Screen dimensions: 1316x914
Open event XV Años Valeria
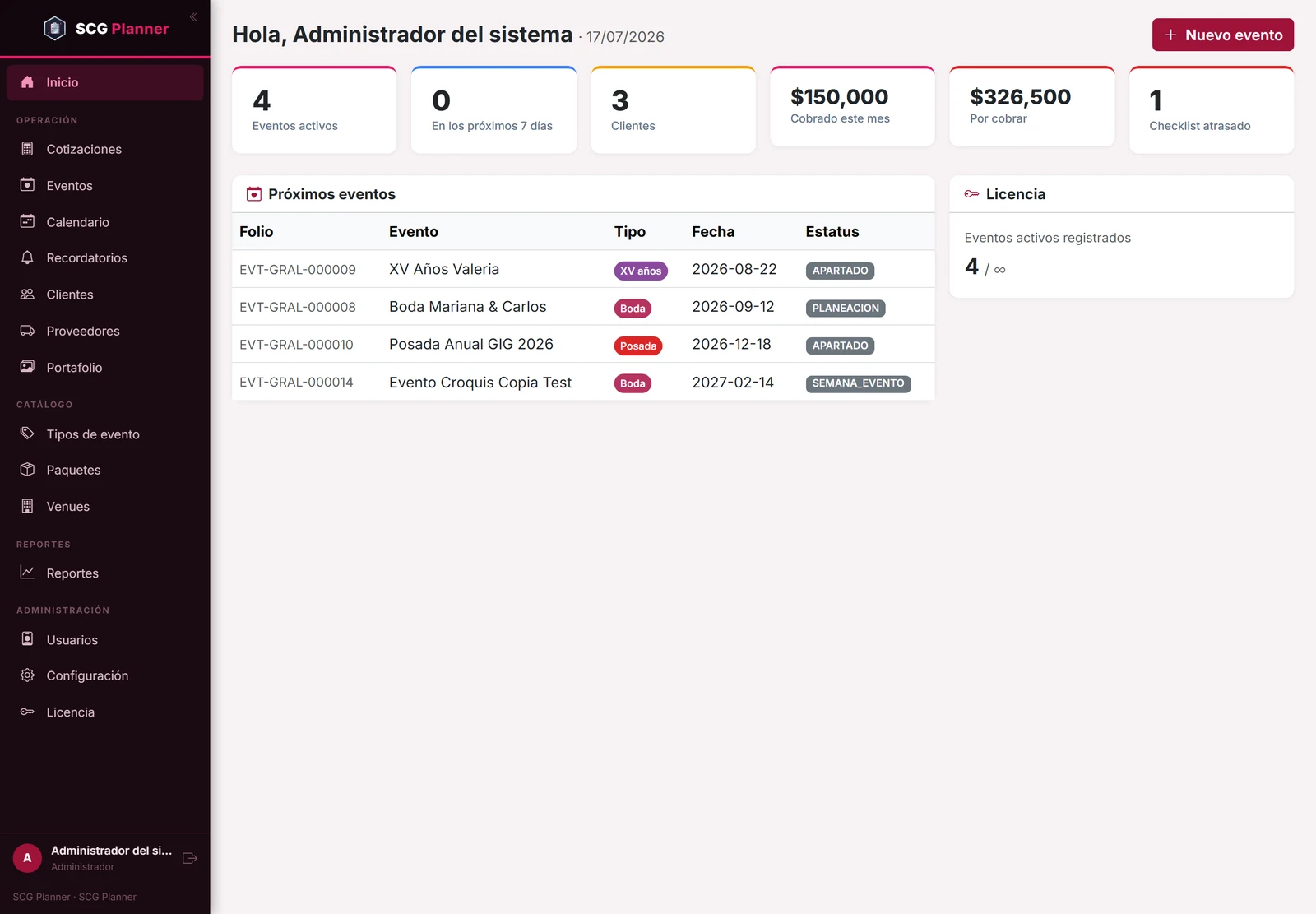tap(444, 269)
